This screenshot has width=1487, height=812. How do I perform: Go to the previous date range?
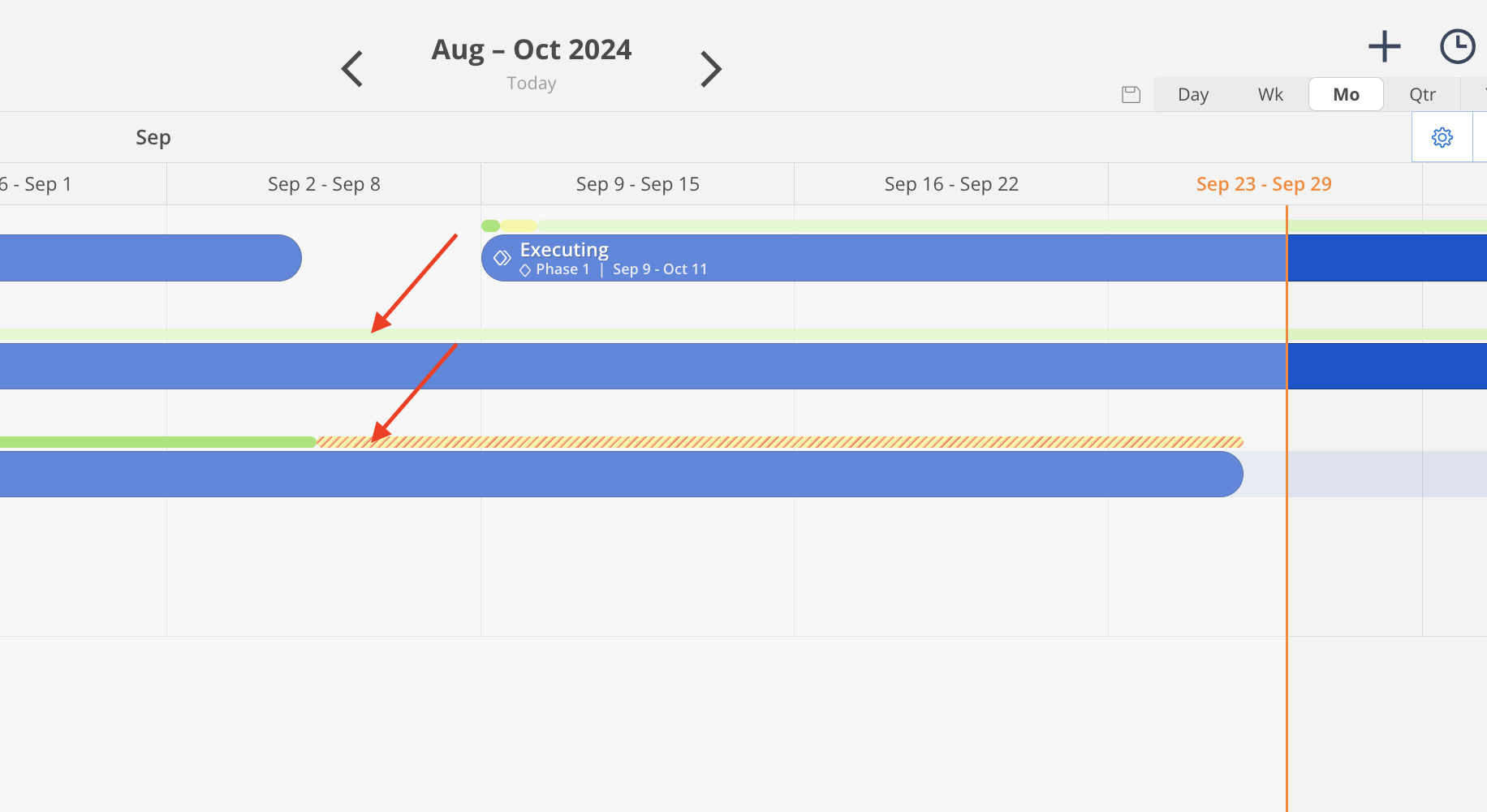click(351, 69)
